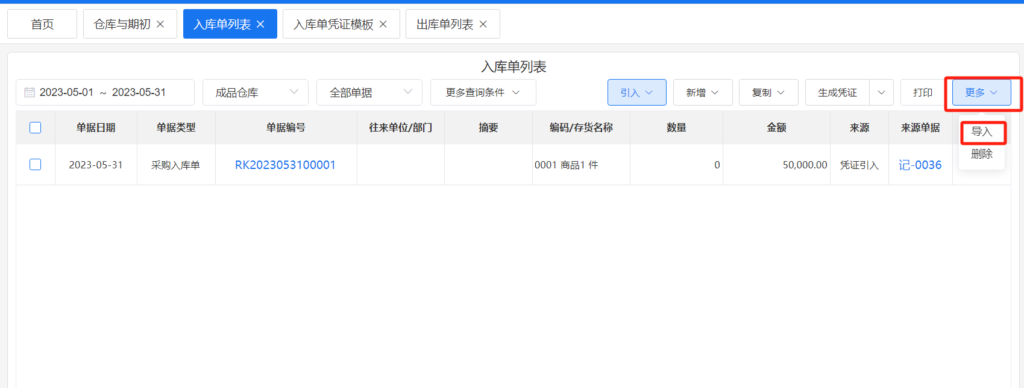
Task: Close the 仓库与期初 tab
Action: click(160, 24)
